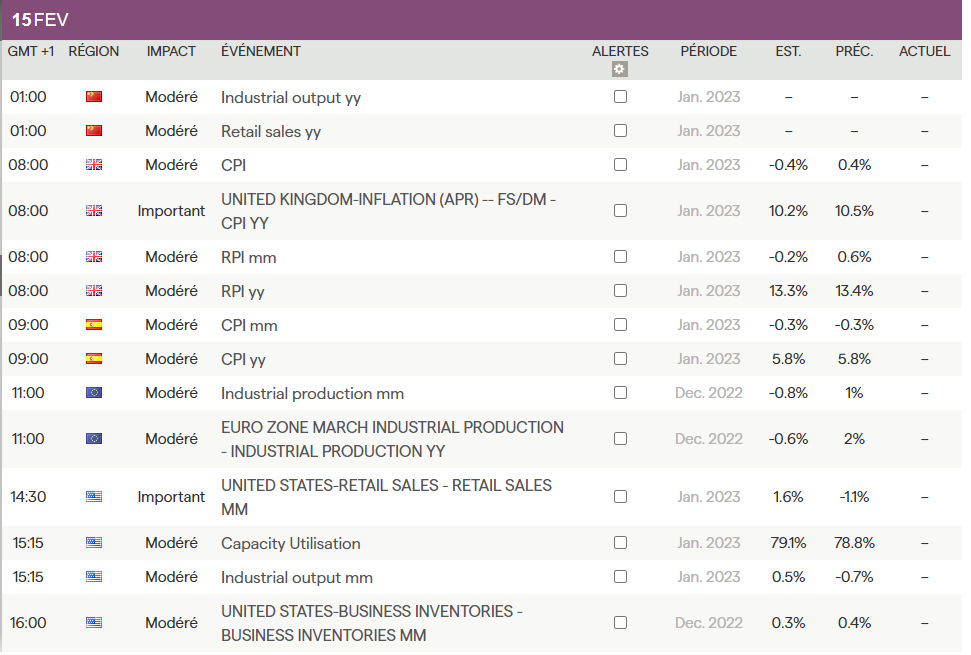Image resolution: width=971 pixels, height=655 pixels.
Task: Click UK flag in the RPI yy row
Action: (94, 291)
